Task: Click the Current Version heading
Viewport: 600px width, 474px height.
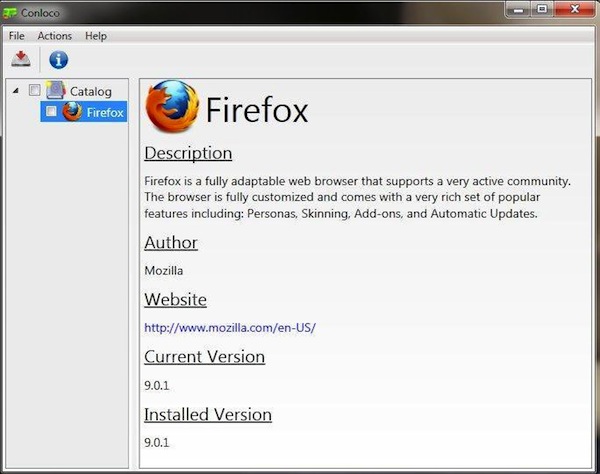Action: pyautogui.click(x=205, y=357)
